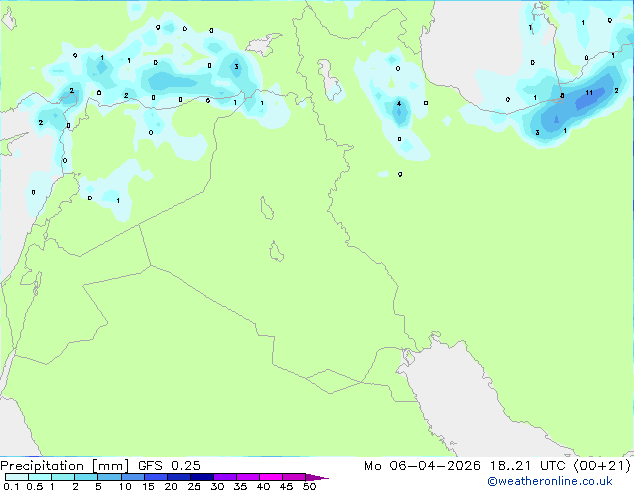Click the above-50 mm legend arrow tip
Screen dimensions: 634x490
pyautogui.click(x=317, y=477)
